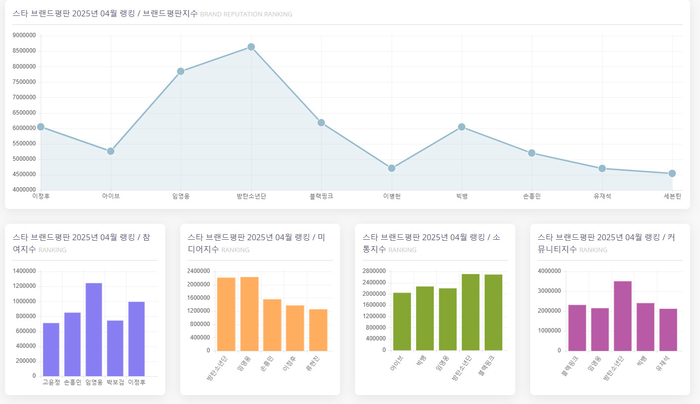The height and width of the screenshot is (404, 700).
Task: Click the 소통지수 chart card title
Action: click(x=431, y=243)
